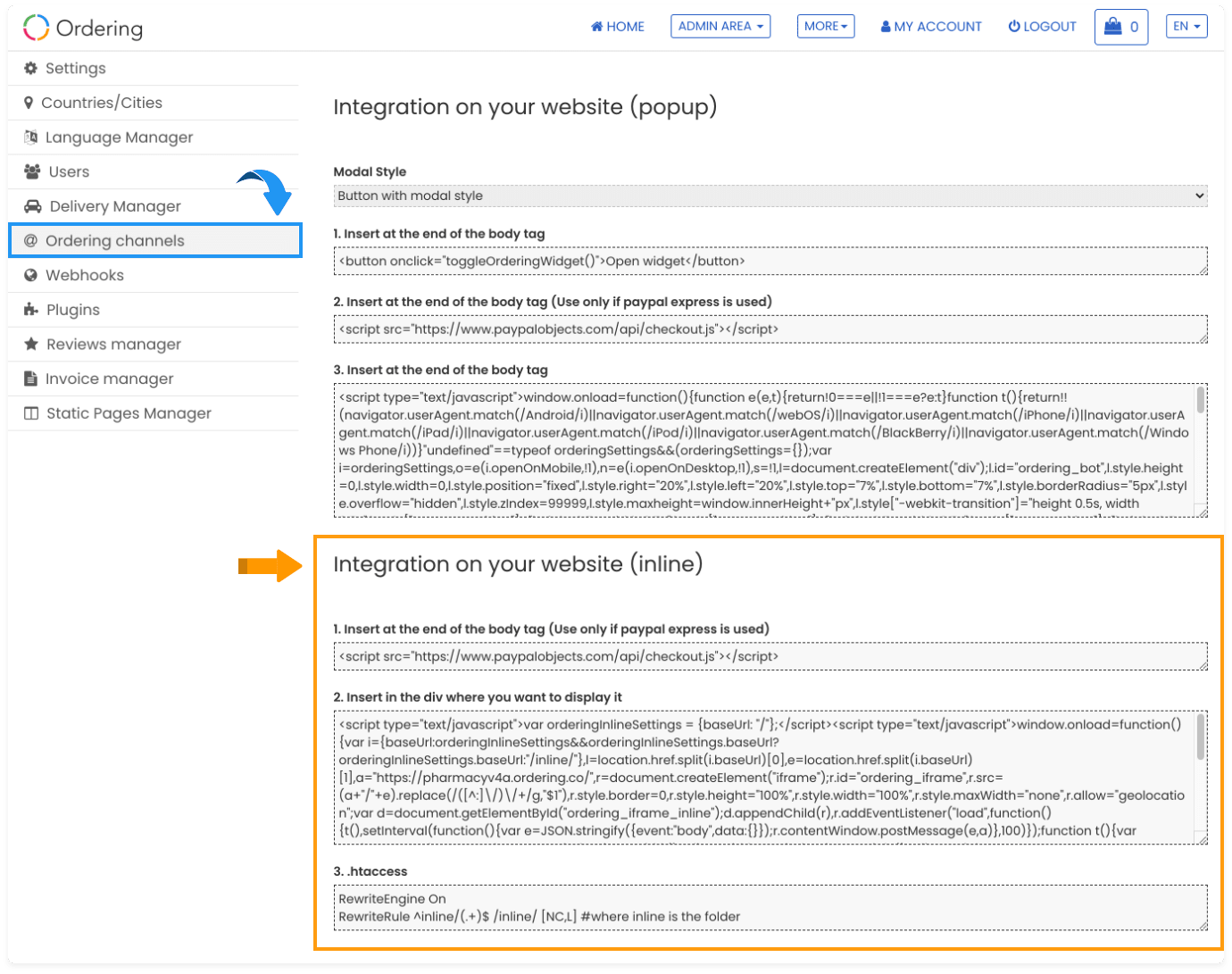This screenshot has height=974, width=1232.
Task: Click the Language Manager icon
Action: point(31,137)
